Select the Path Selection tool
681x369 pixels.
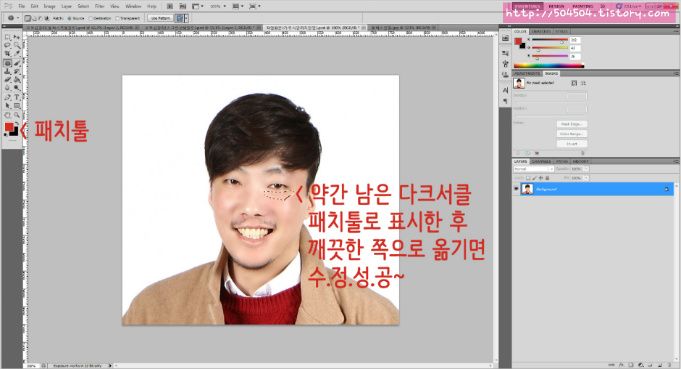(x=8, y=105)
